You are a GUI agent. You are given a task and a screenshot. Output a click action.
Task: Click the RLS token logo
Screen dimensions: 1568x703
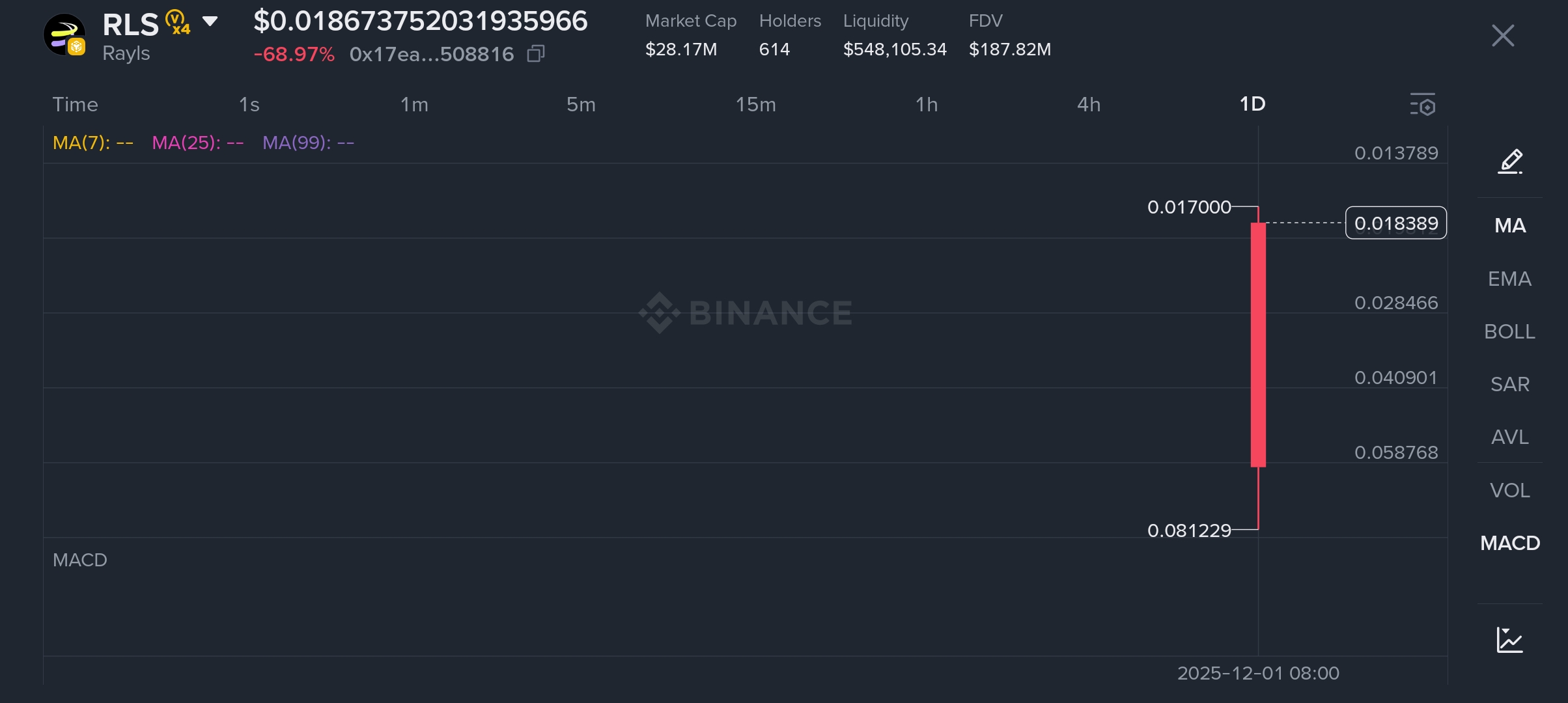tap(64, 35)
